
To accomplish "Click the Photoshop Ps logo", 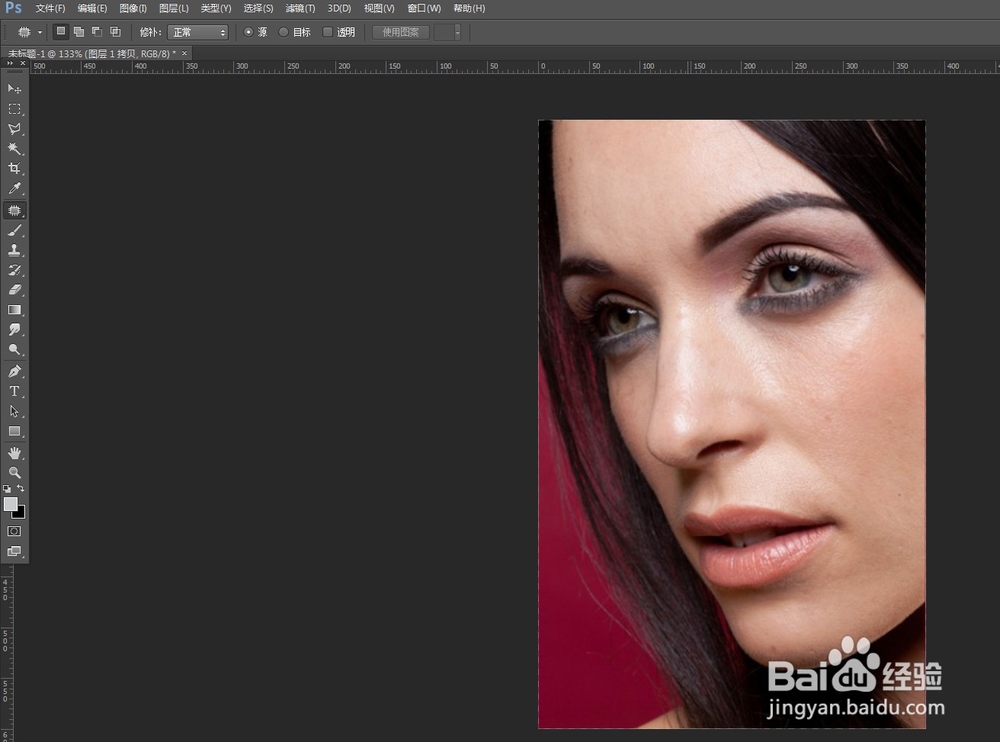I will click(x=13, y=8).
